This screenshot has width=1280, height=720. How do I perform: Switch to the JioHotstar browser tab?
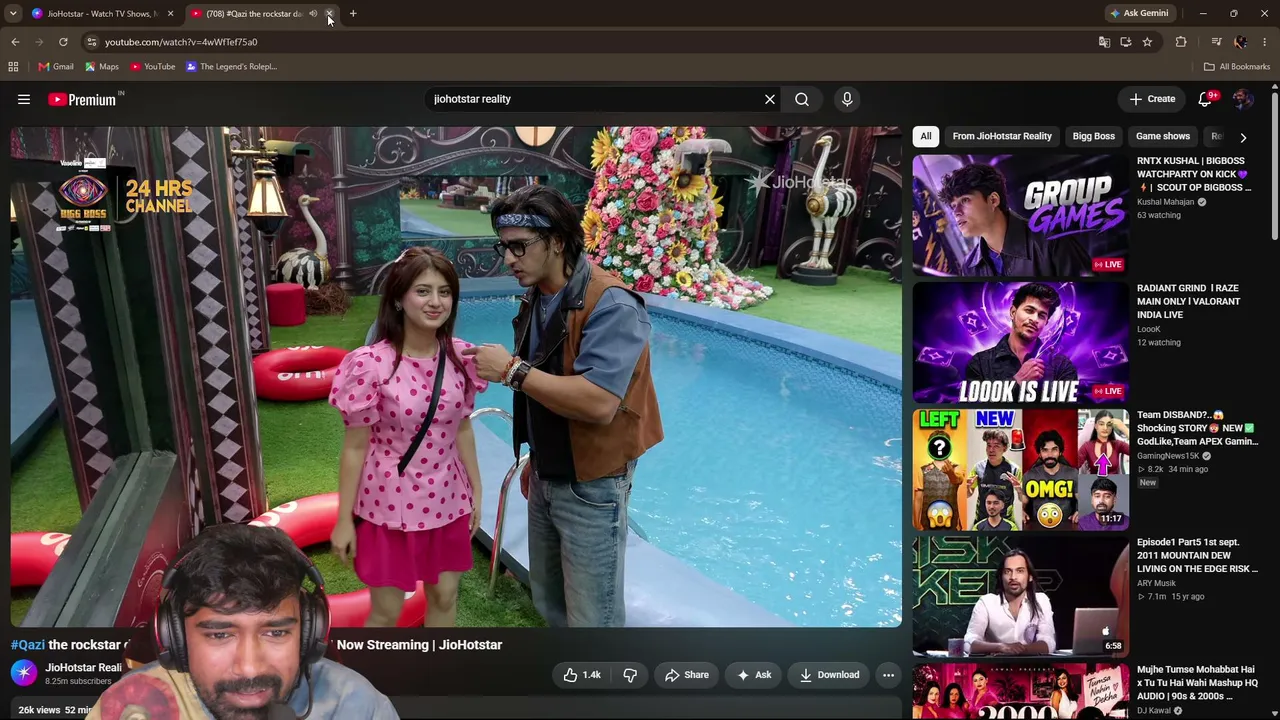(x=97, y=14)
